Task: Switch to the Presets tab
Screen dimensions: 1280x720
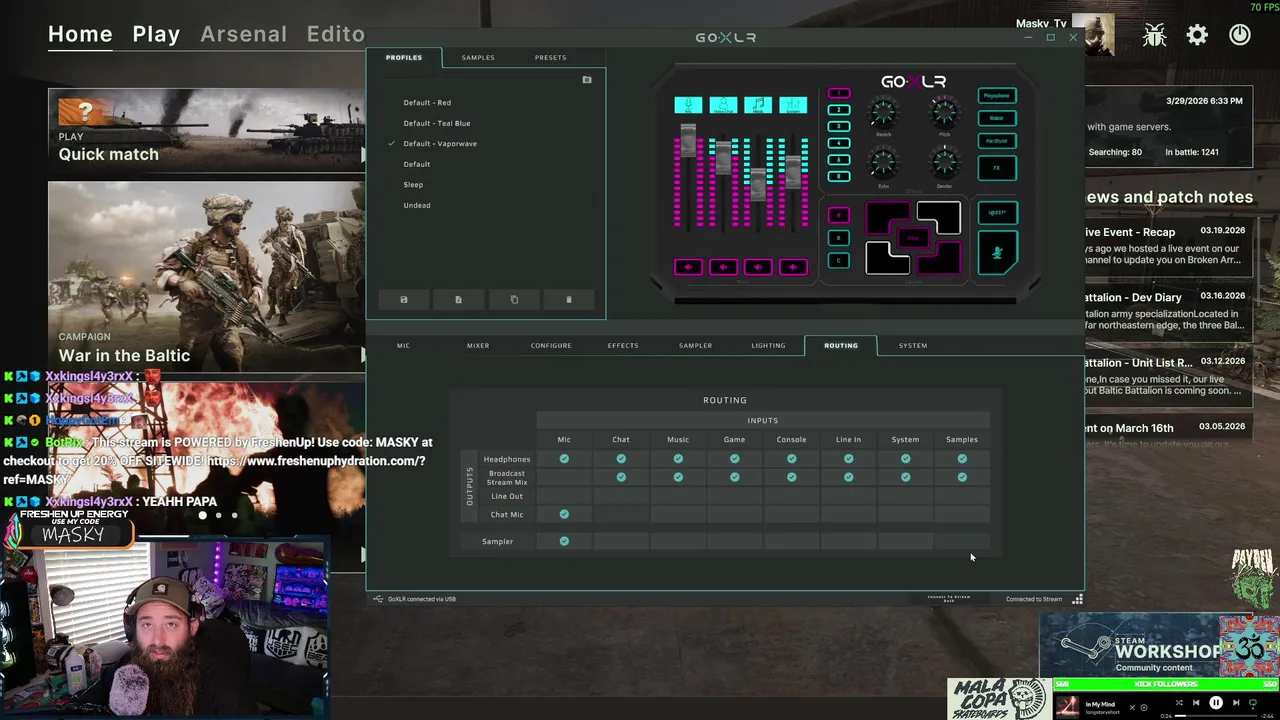Action: [550, 57]
